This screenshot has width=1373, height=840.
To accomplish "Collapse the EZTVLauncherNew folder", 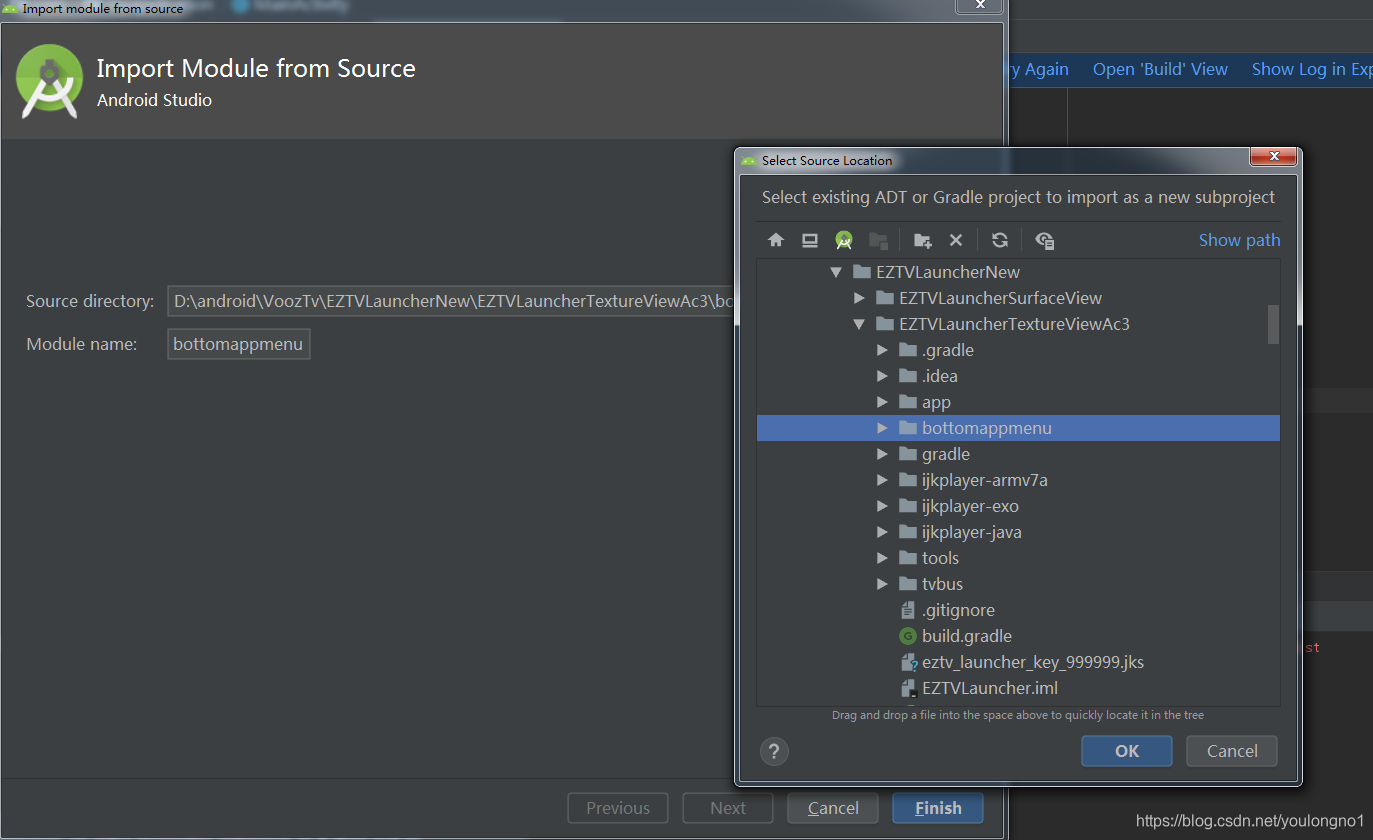I will 836,272.
